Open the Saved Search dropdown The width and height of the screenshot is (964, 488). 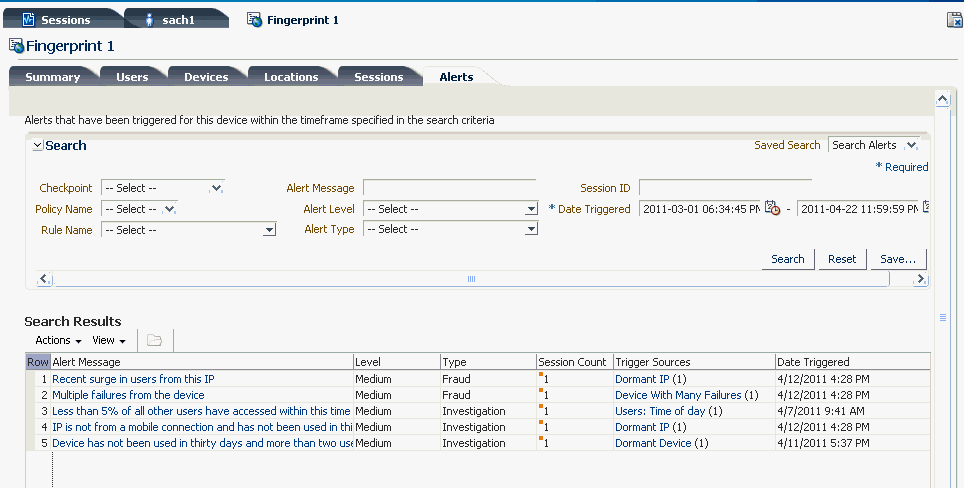(x=912, y=145)
